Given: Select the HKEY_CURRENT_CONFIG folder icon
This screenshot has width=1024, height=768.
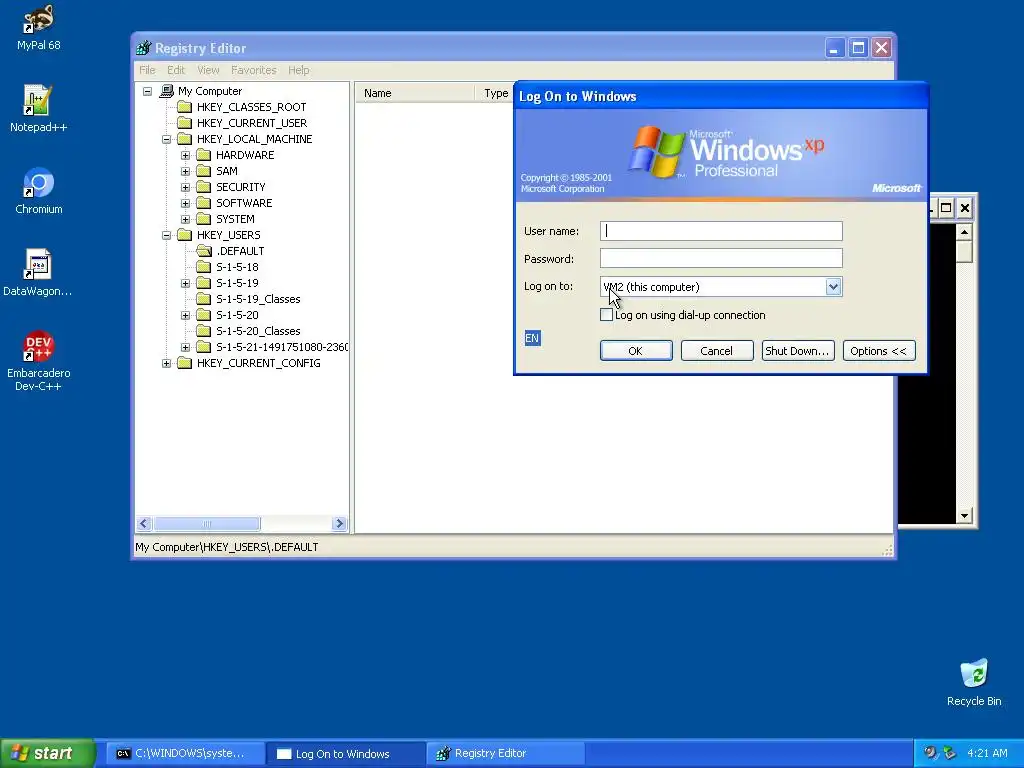Looking at the screenshot, I should (185, 362).
